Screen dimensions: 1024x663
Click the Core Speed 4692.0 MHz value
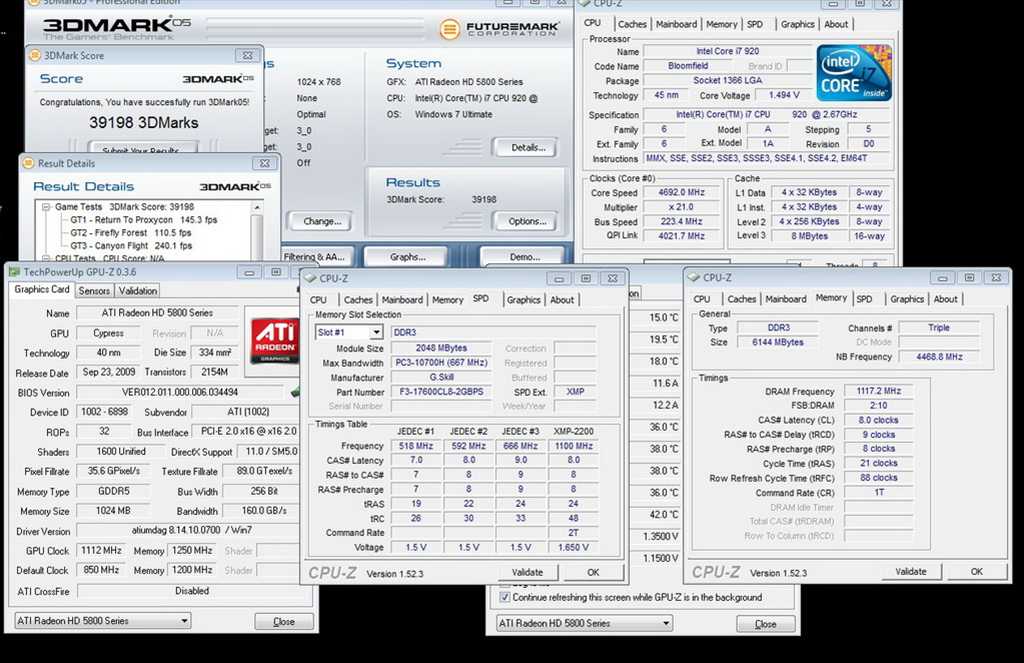pos(681,193)
